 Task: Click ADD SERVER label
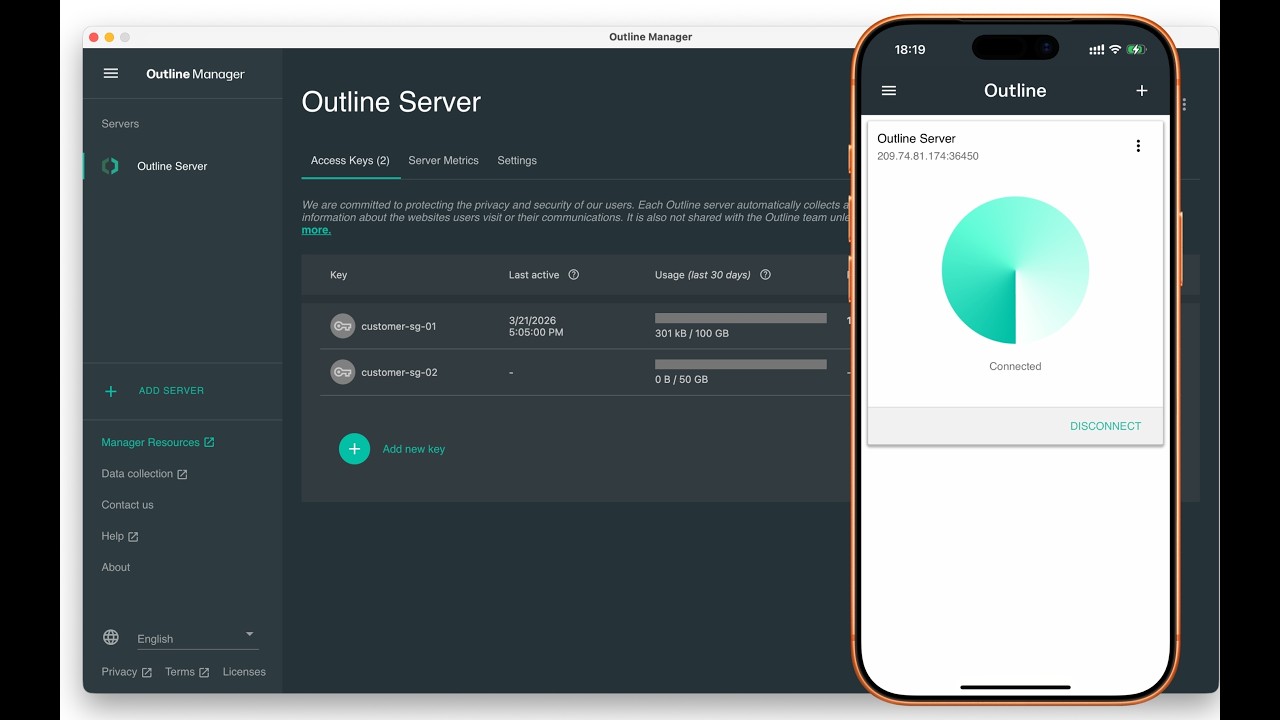171,391
